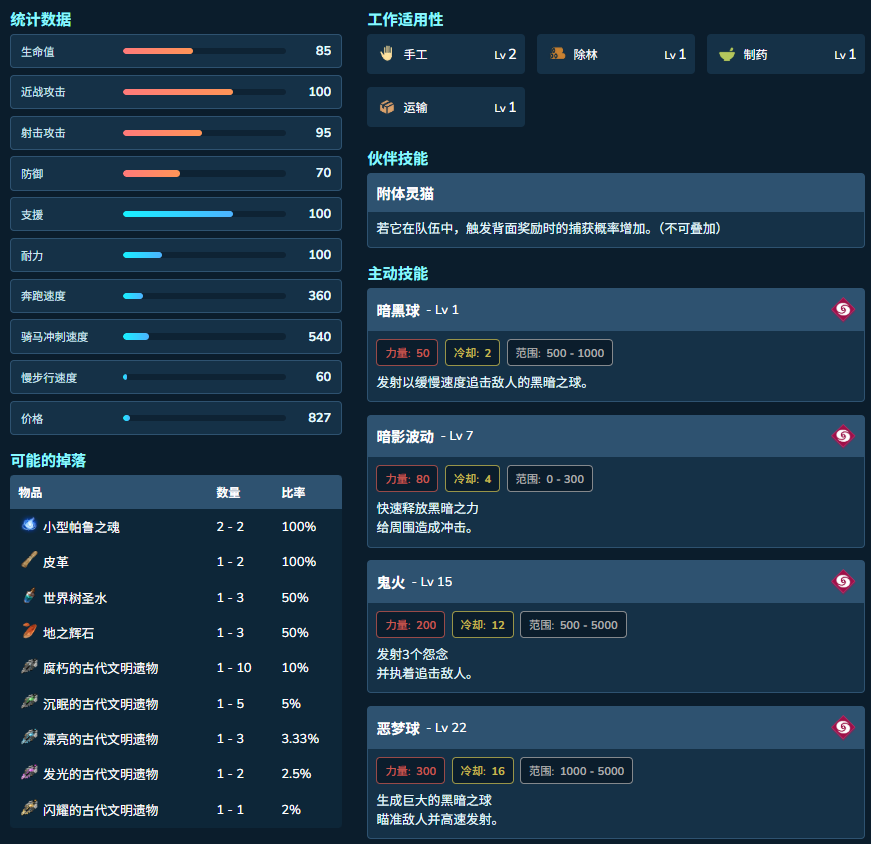Click the 比率 column header
Image resolution: width=871 pixels, height=844 pixels.
(293, 492)
